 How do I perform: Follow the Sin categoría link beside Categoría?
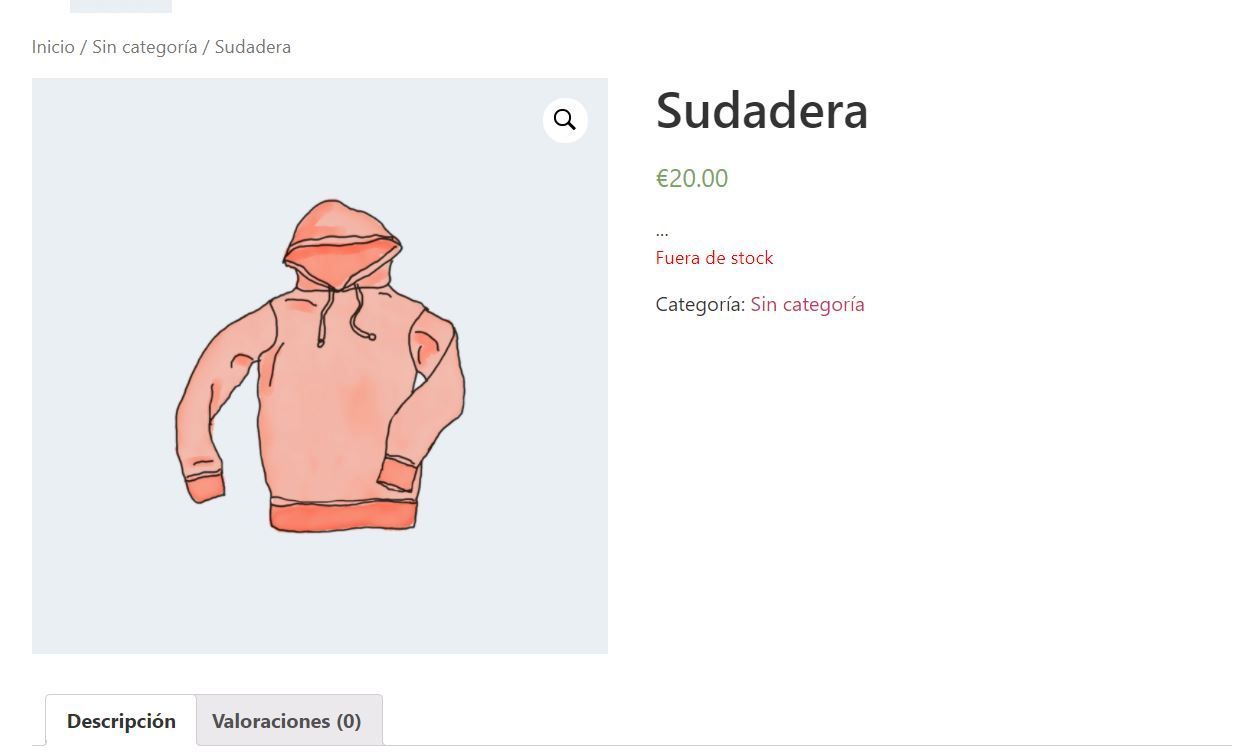pos(808,304)
